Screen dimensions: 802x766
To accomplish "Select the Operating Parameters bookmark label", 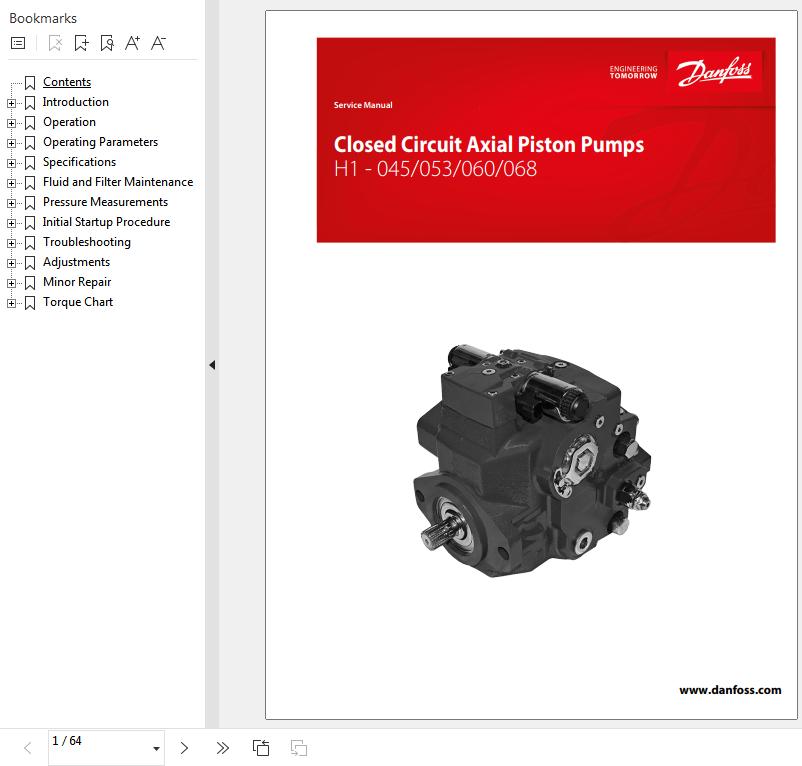I will tap(100, 142).
